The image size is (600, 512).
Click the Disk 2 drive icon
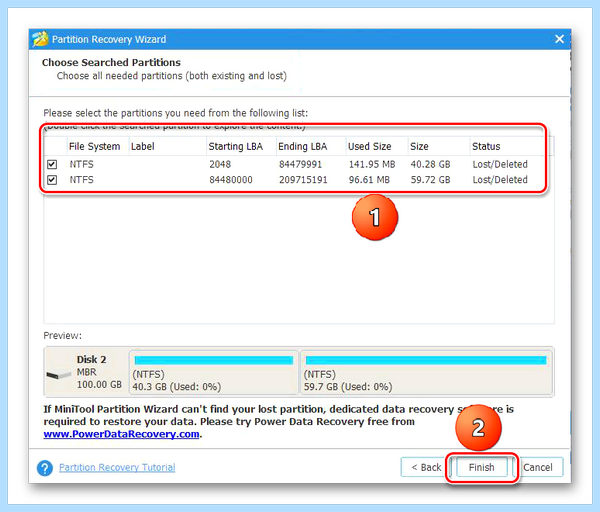pos(59,375)
